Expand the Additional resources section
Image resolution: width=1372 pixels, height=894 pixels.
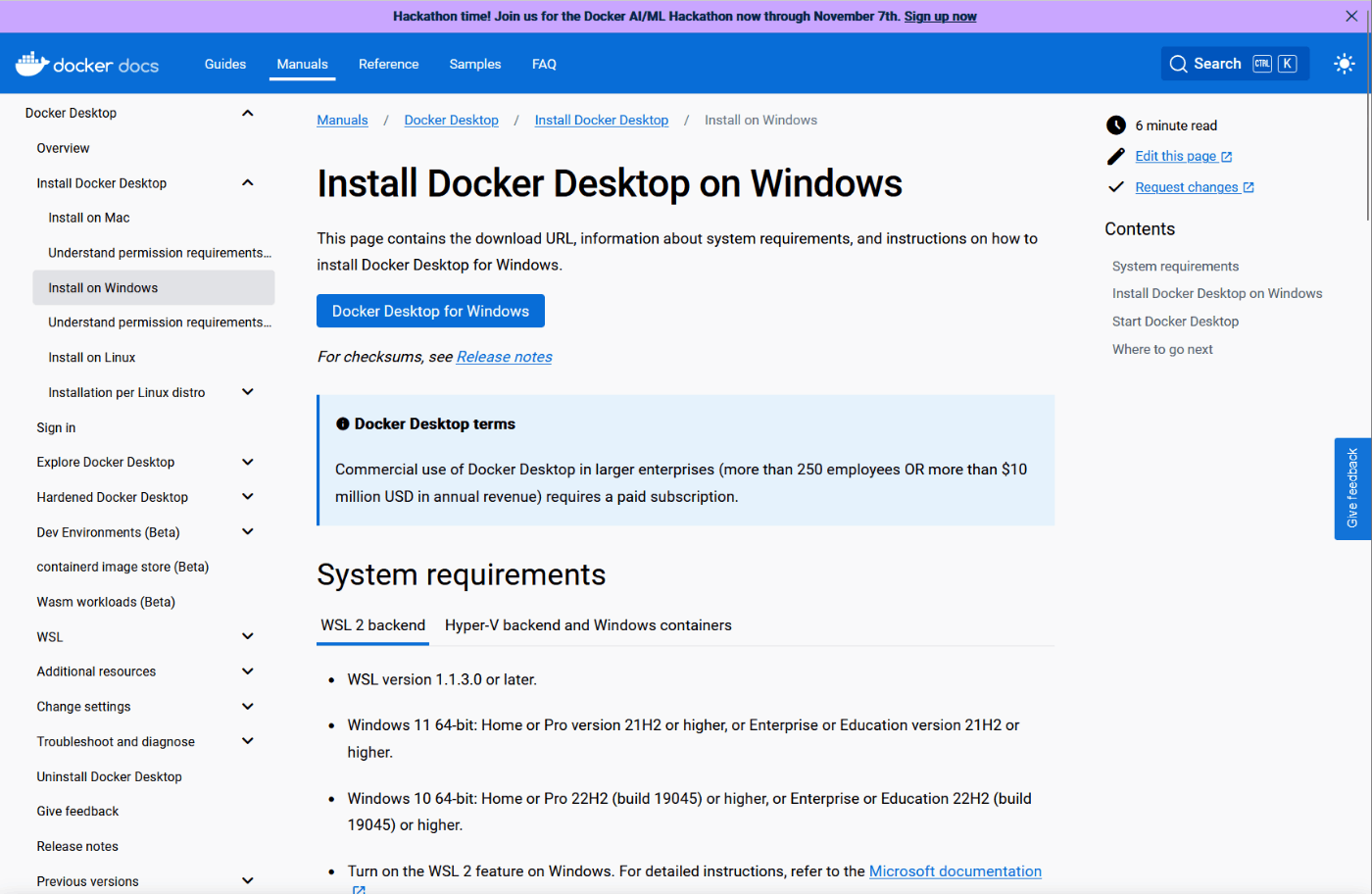point(248,671)
